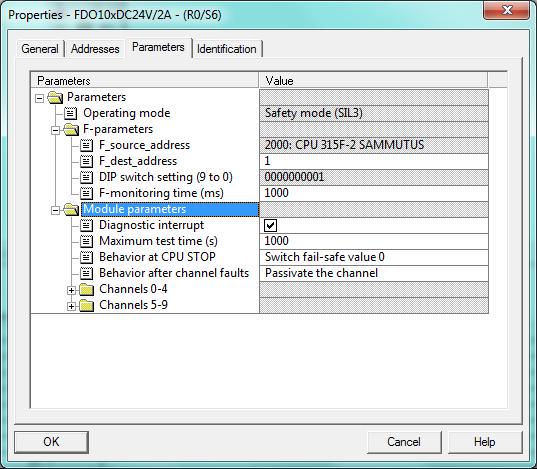This screenshot has width=537, height=469.
Task: Select Behavior after channel faults label
Action: [174, 273]
